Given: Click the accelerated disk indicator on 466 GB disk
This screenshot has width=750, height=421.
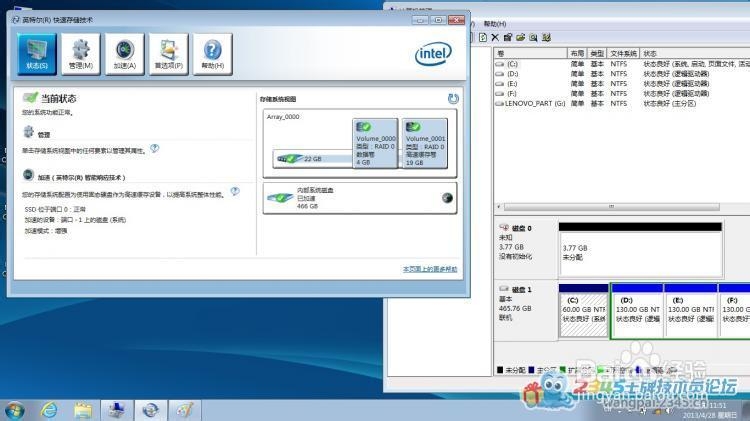Looking at the screenshot, I should click(447, 198).
